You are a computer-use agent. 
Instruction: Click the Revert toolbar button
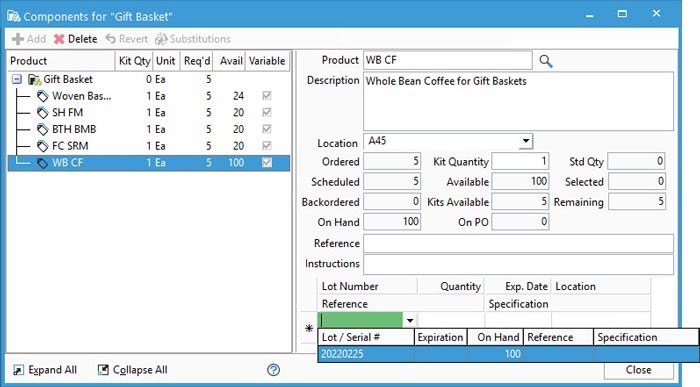click(x=126, y=39)
